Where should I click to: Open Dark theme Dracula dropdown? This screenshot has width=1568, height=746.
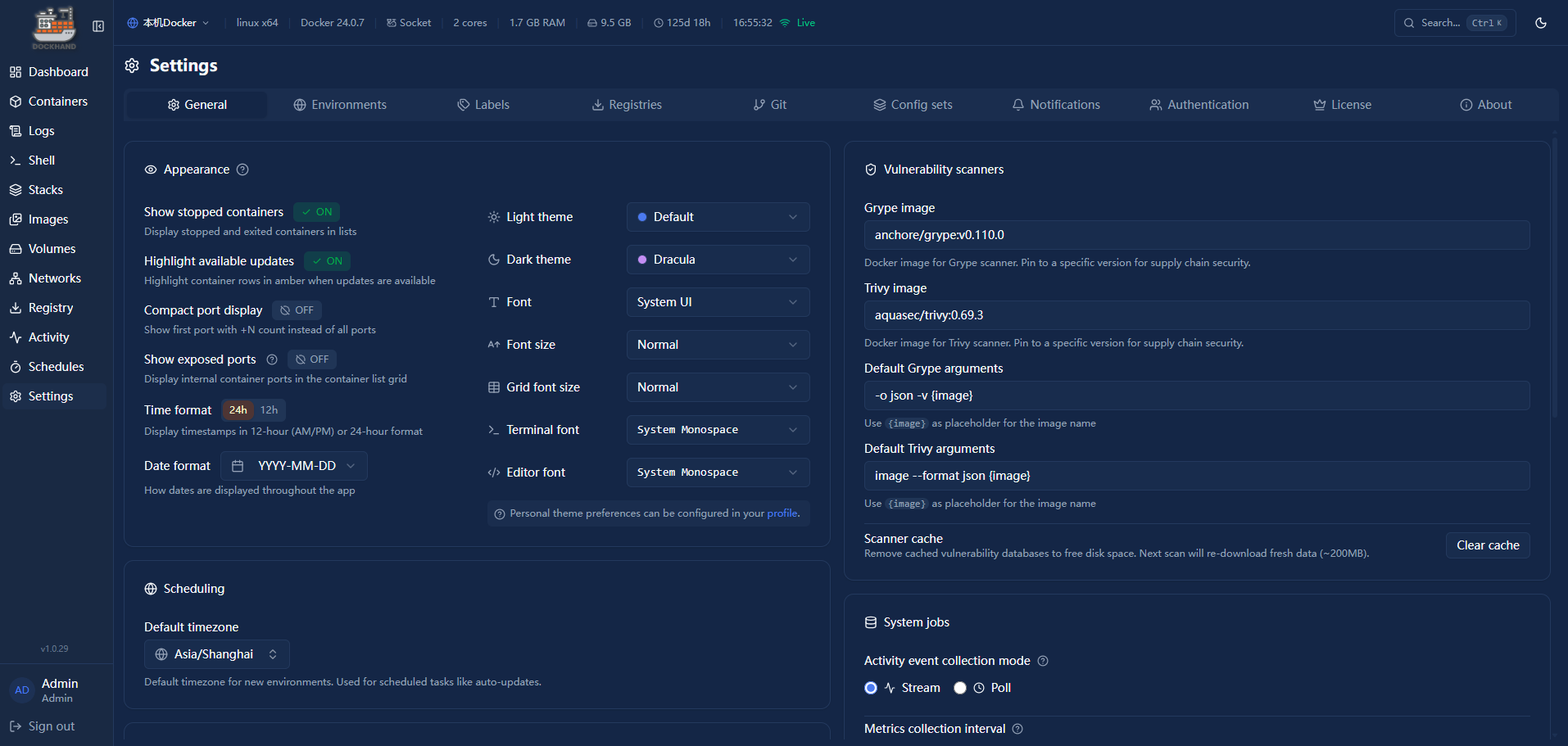[x=718, y=260]
